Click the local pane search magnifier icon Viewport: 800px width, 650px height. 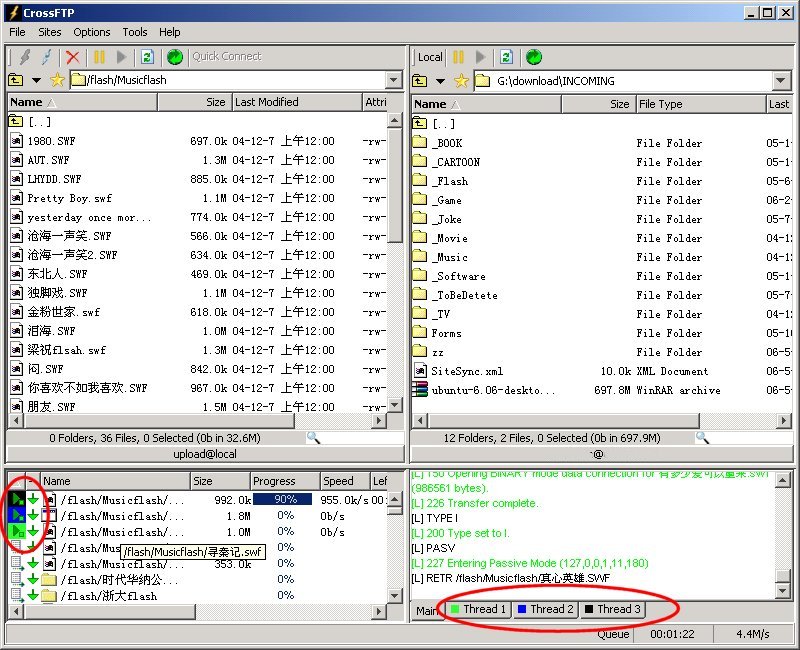(703, 438)
